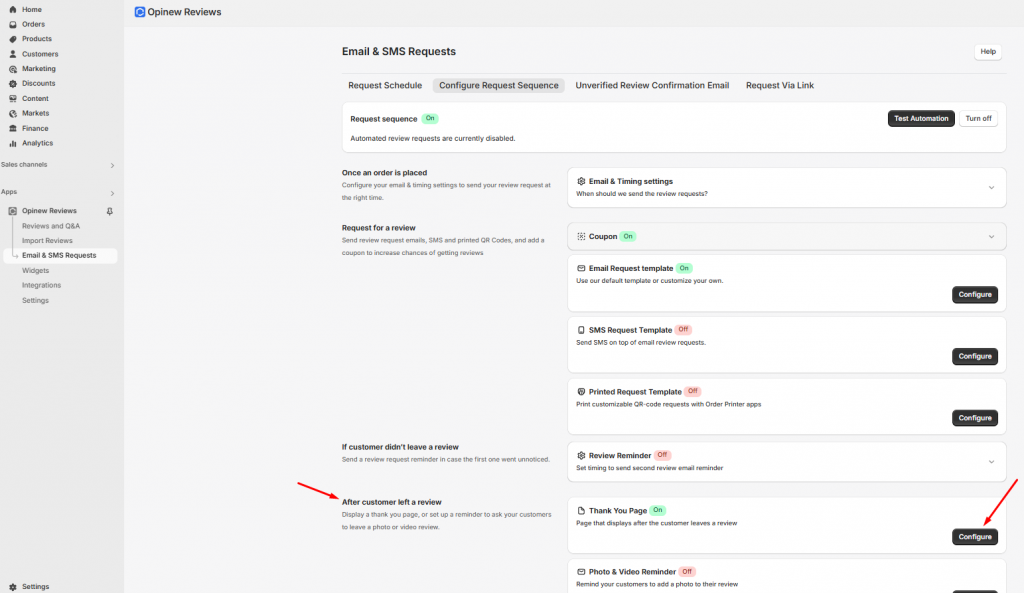Click the phone icon of SMS Request Template
1024x593 pixels.
click(581, 330)
